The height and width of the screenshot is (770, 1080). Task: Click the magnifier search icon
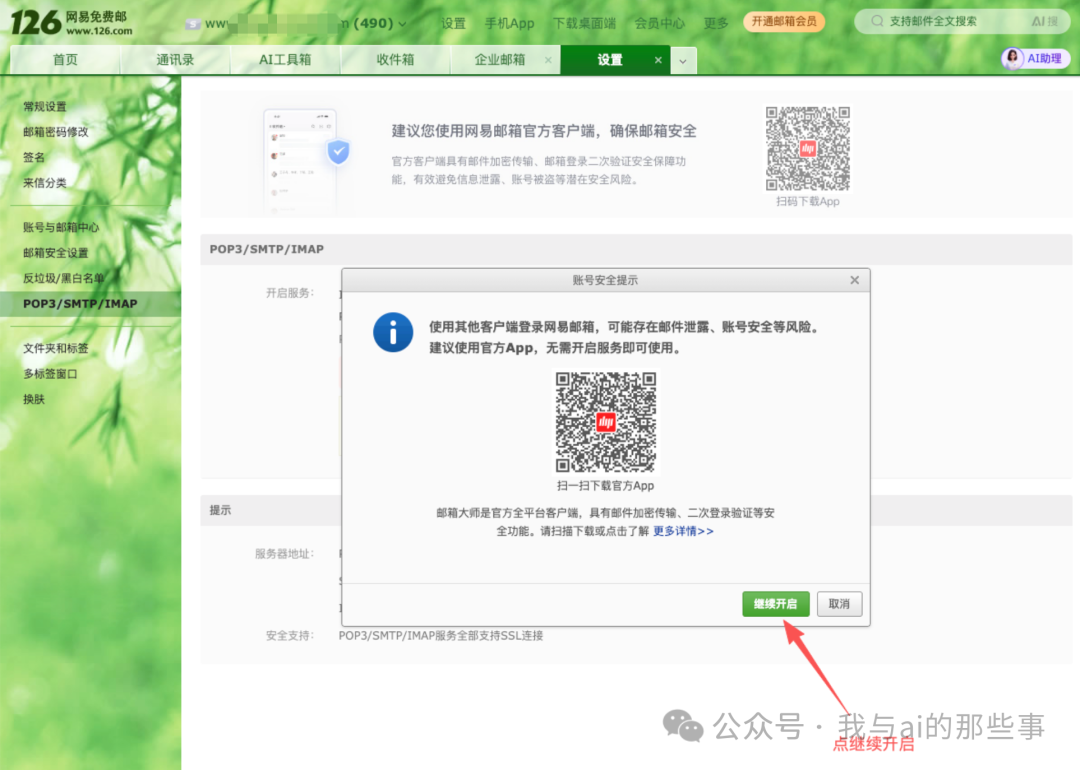tap(877, 21)
